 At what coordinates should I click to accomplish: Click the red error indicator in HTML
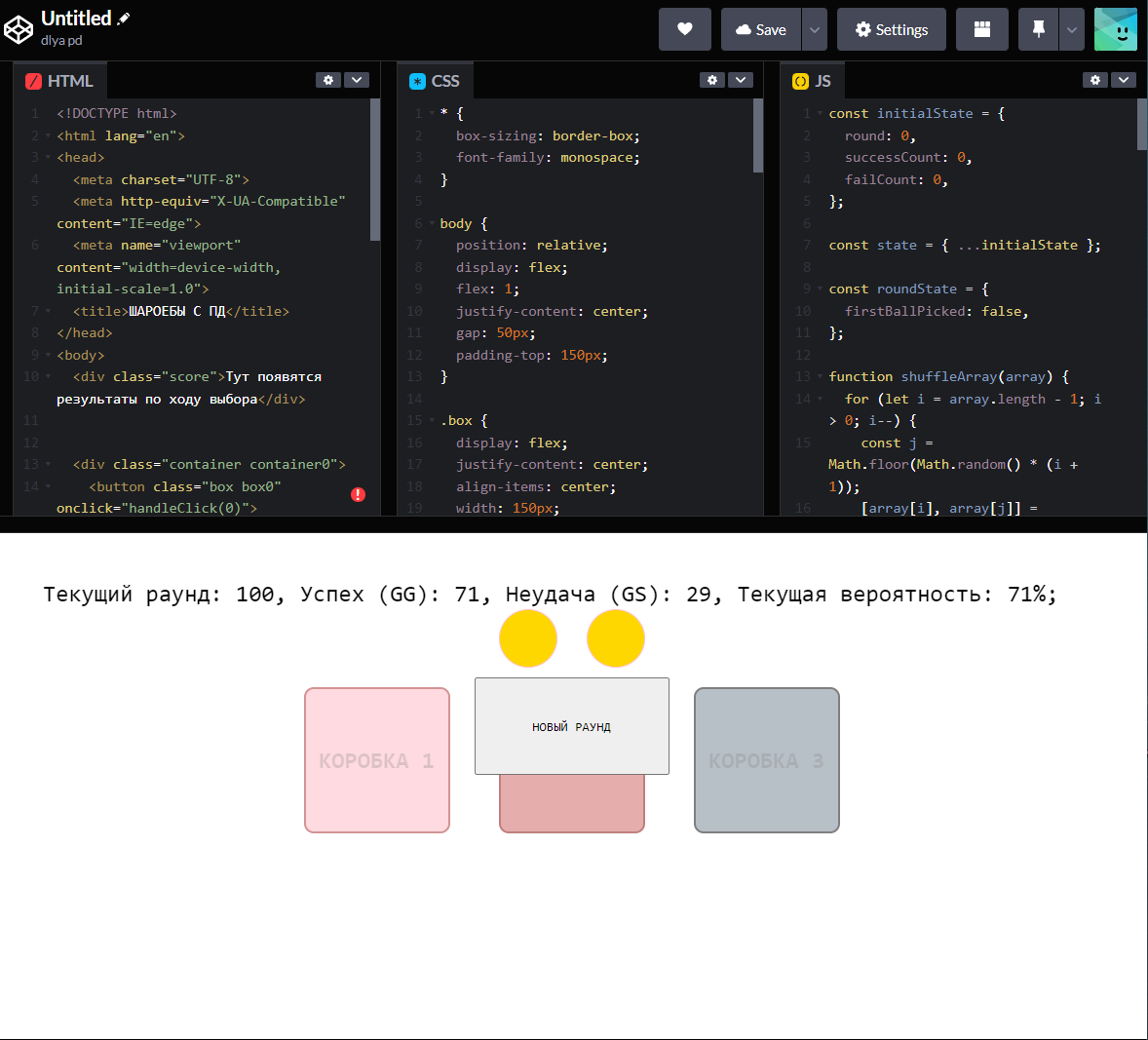pos(358,495)
